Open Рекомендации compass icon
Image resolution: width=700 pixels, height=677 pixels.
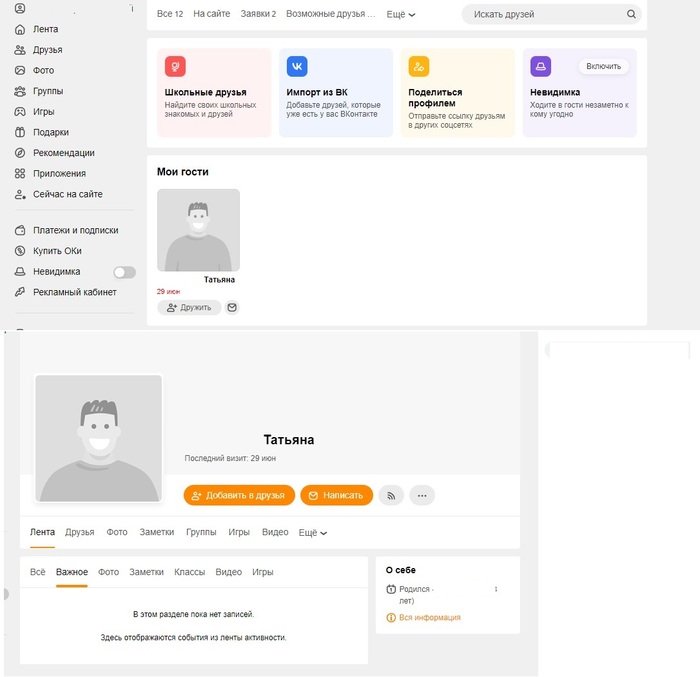click(x=20, y=153)
